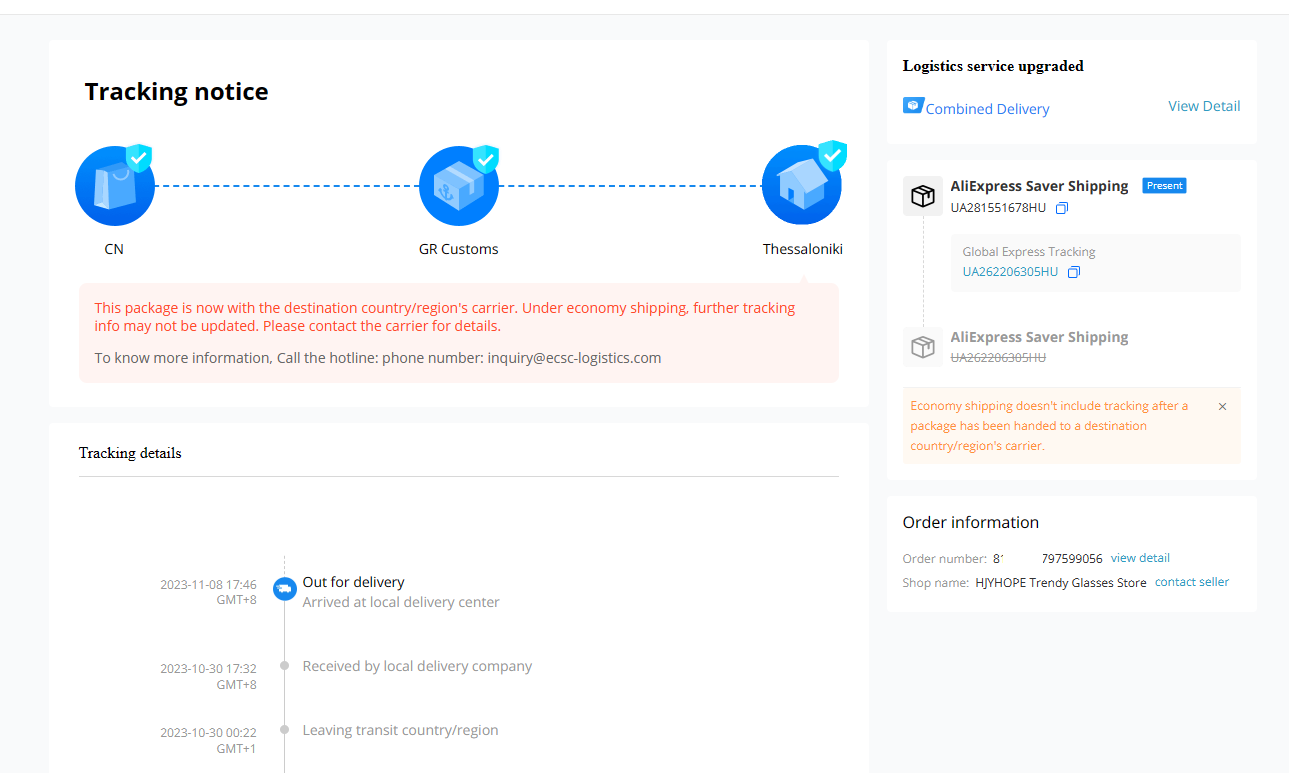This screenshot has width=1289, height=773.
Task: Click the active AliExpress Saver Shipping package icon
Action: 923,196
